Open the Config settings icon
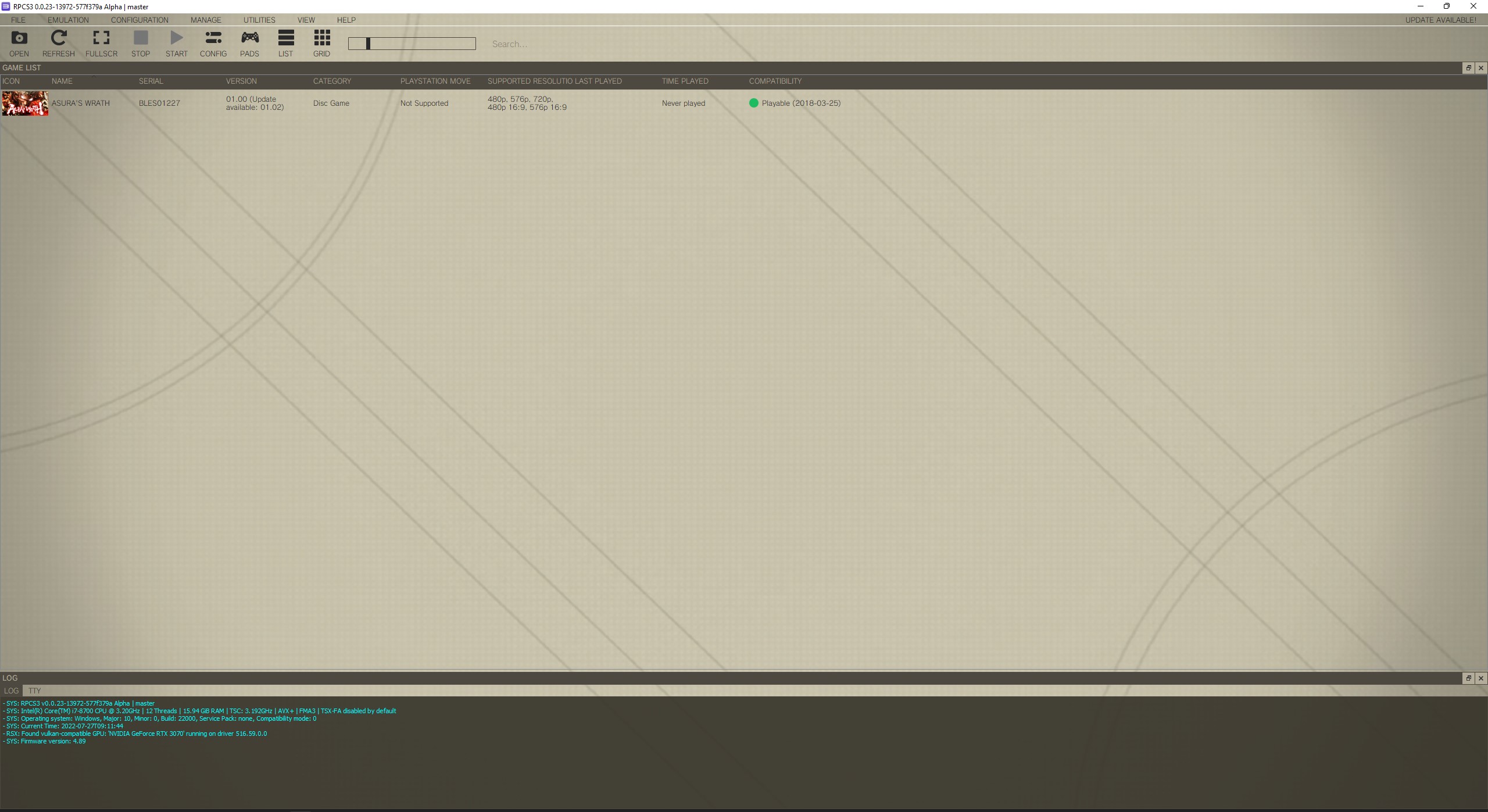This screenshot has width=1488, height=812. (213, 44)
